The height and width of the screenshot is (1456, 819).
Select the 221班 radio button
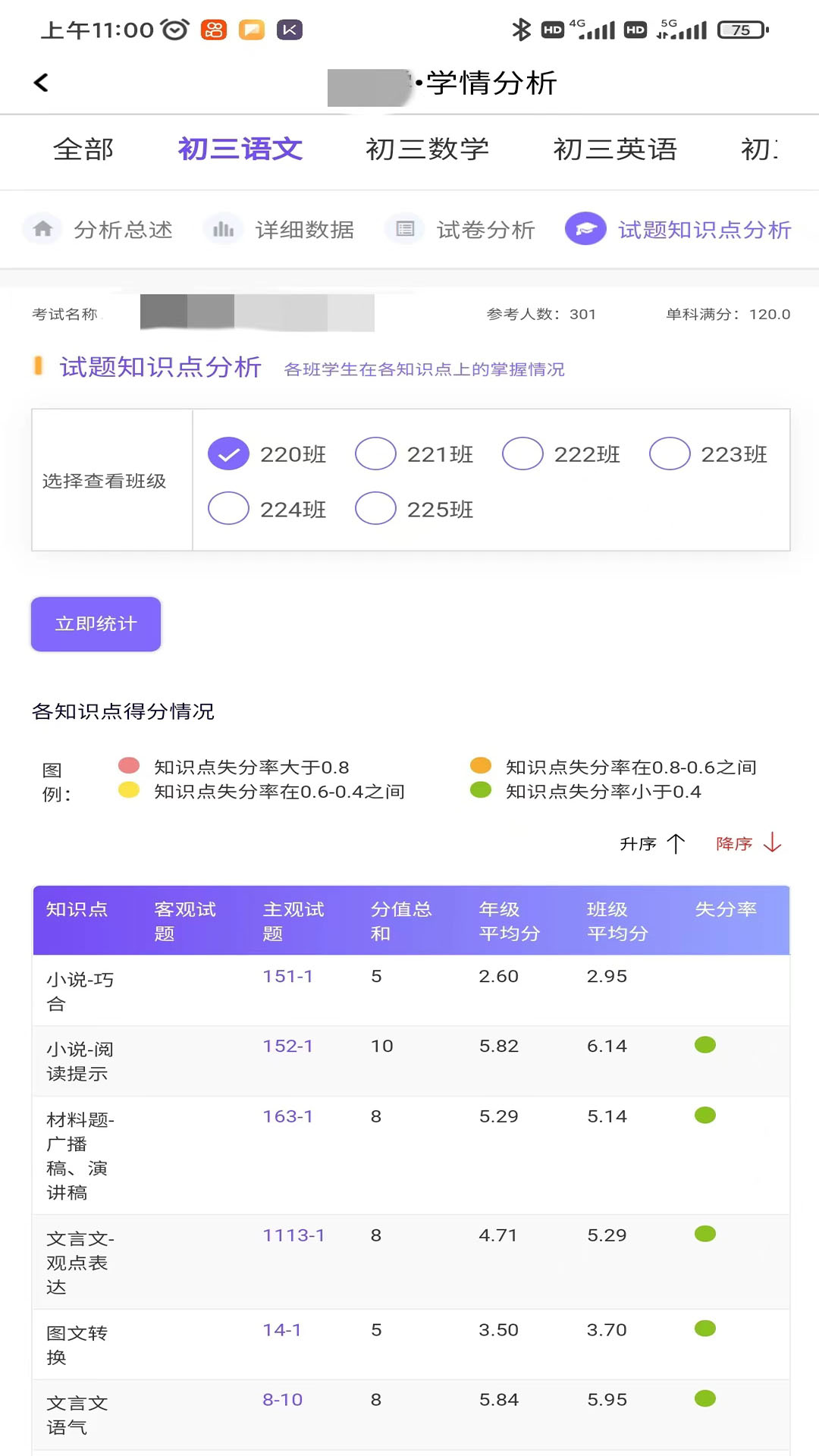coord(375,454)
